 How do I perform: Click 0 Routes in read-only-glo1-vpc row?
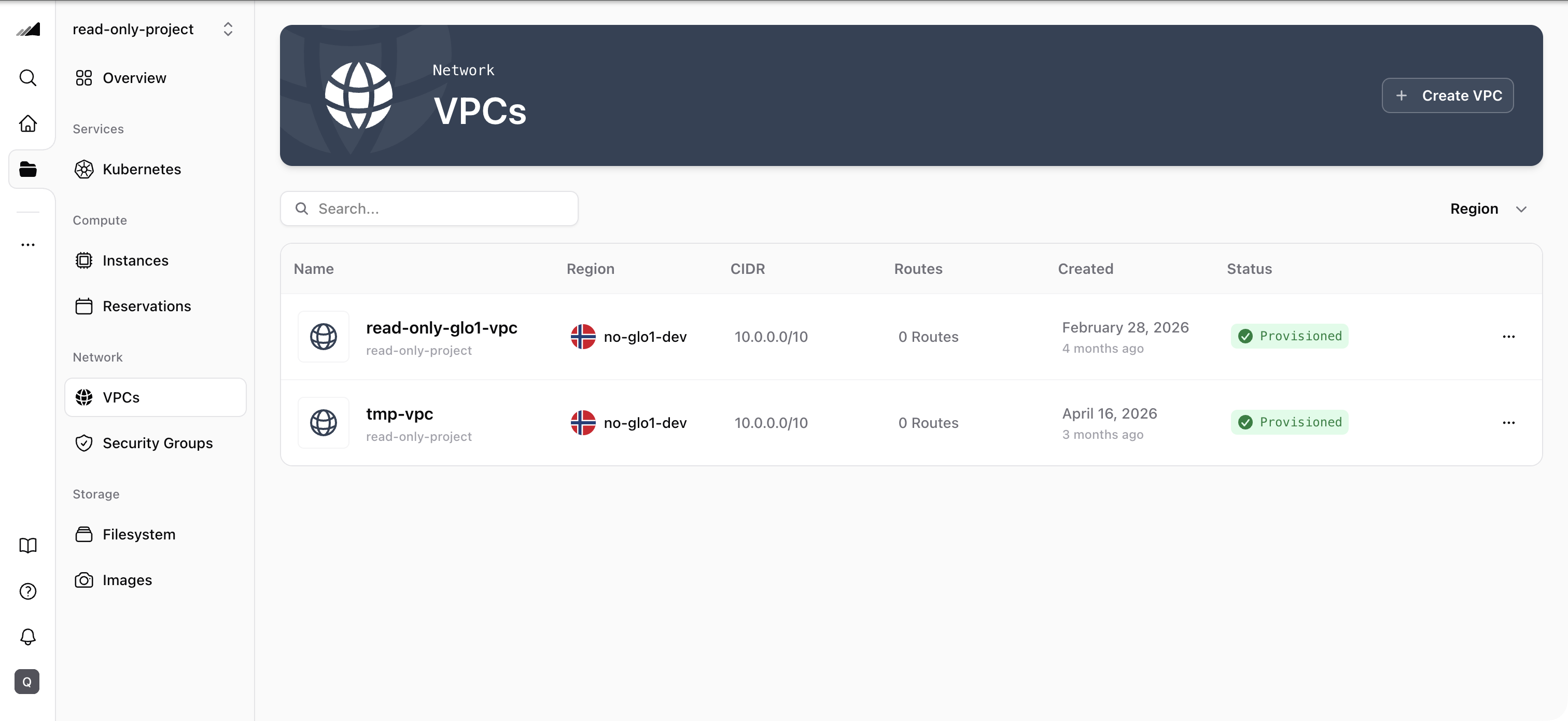[x=928, y=337]
